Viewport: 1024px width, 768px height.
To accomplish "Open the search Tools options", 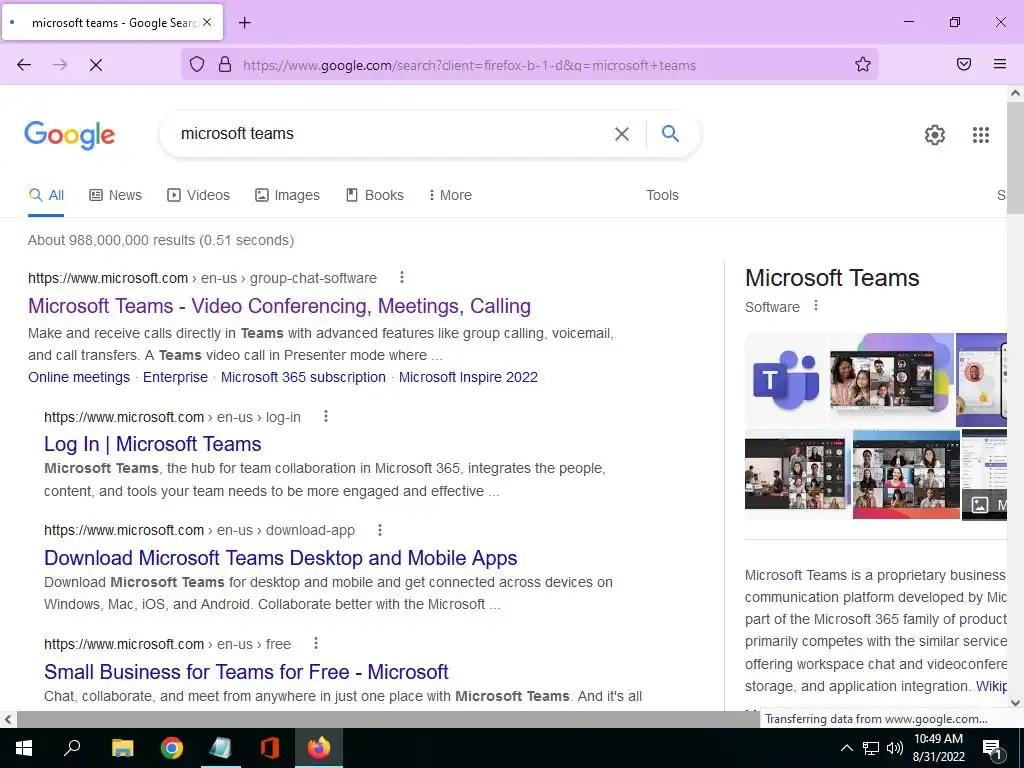I will [662, 195].
